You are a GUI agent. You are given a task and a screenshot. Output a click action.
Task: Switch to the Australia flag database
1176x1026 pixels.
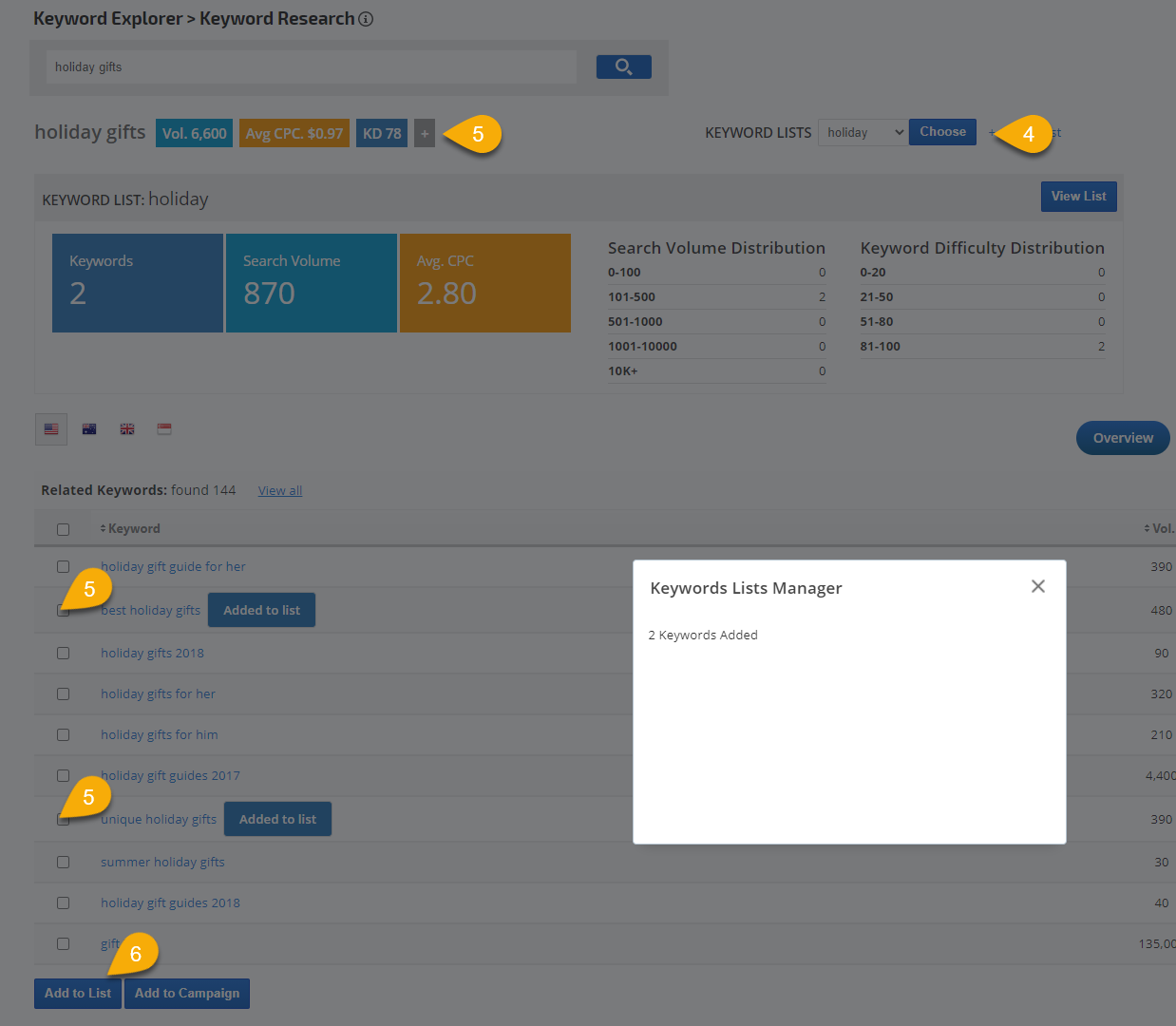coord(89,429)
